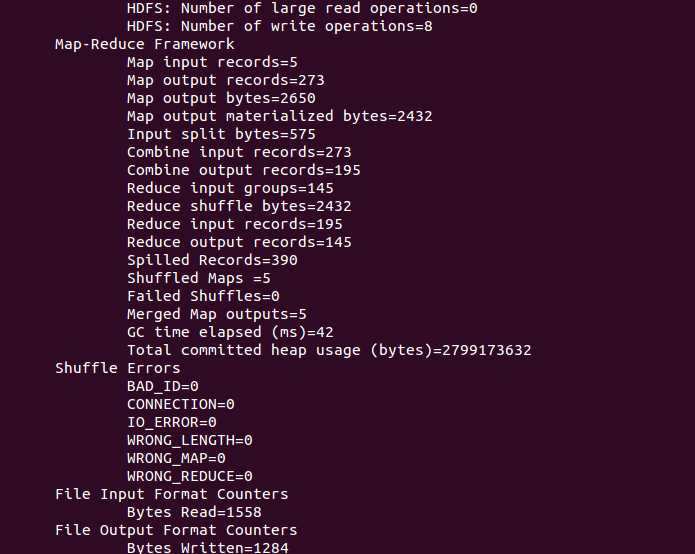Click the 'Input split bytes=575' line

click(221, 134)
